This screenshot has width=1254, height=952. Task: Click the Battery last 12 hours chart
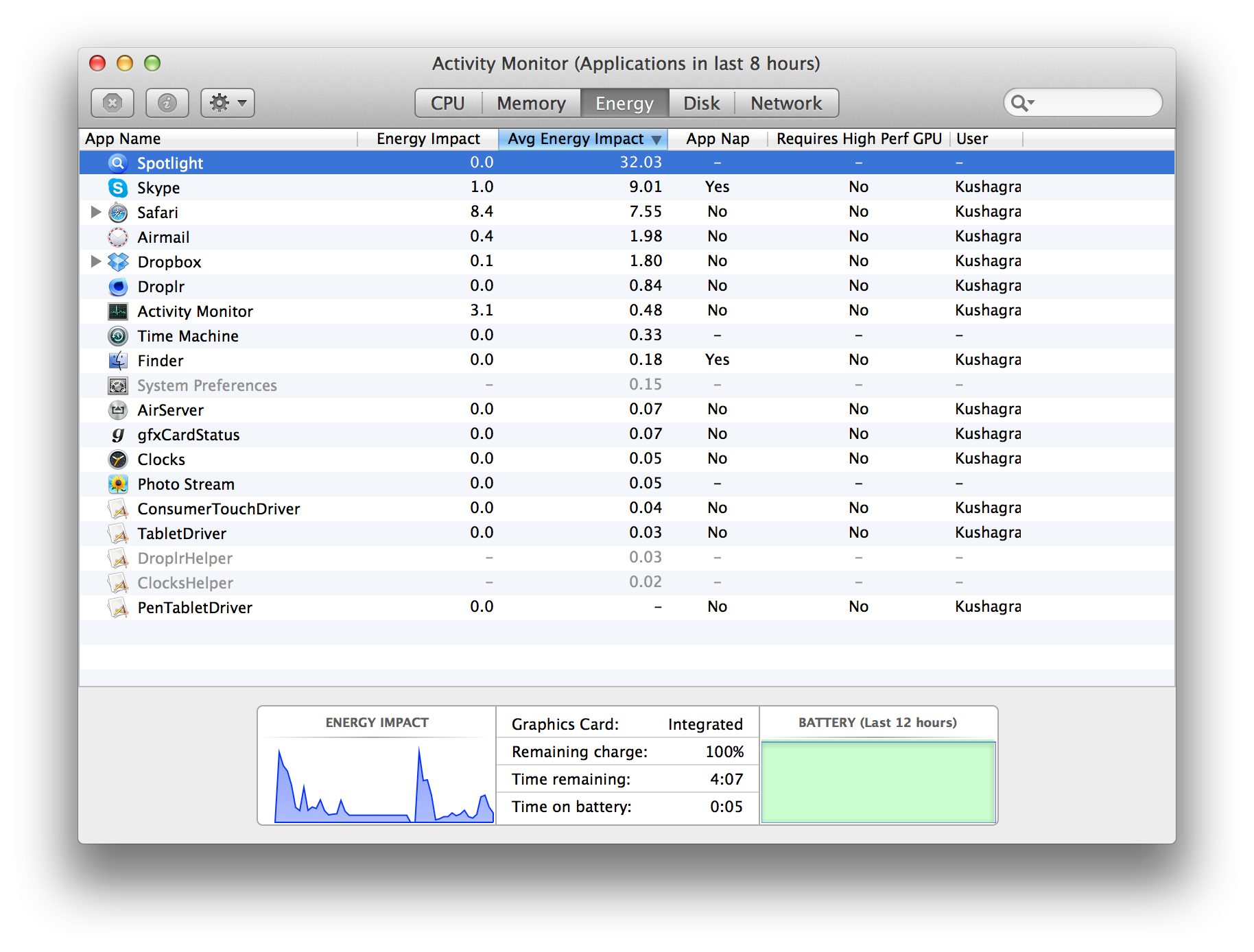coord(878,781)
